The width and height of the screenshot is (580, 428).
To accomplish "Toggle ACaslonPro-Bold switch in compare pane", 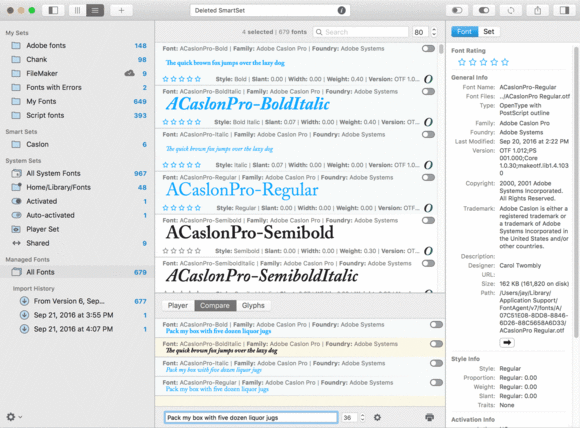I will tap(436, 324).
